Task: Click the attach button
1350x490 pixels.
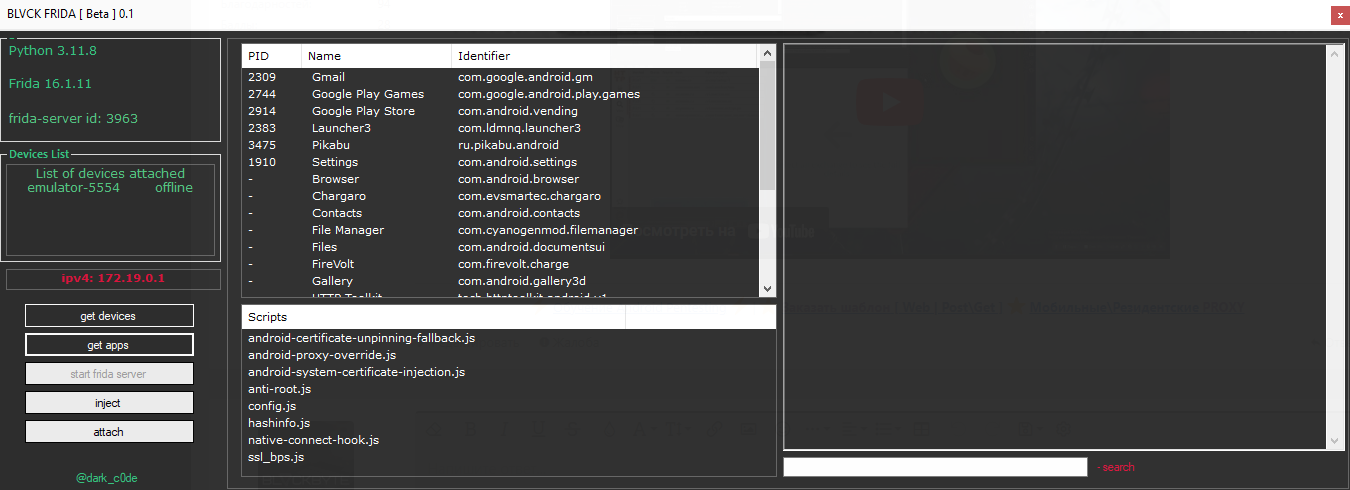Action: (x=109, y=432)
